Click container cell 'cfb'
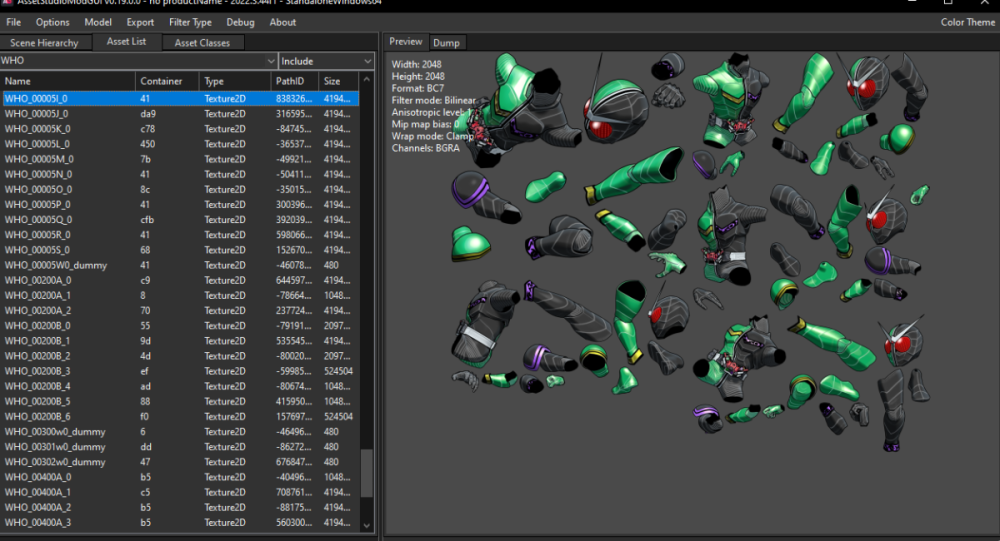Image resolution: width=1000 pixels, height=541 pixels. [x=167, y=219]
